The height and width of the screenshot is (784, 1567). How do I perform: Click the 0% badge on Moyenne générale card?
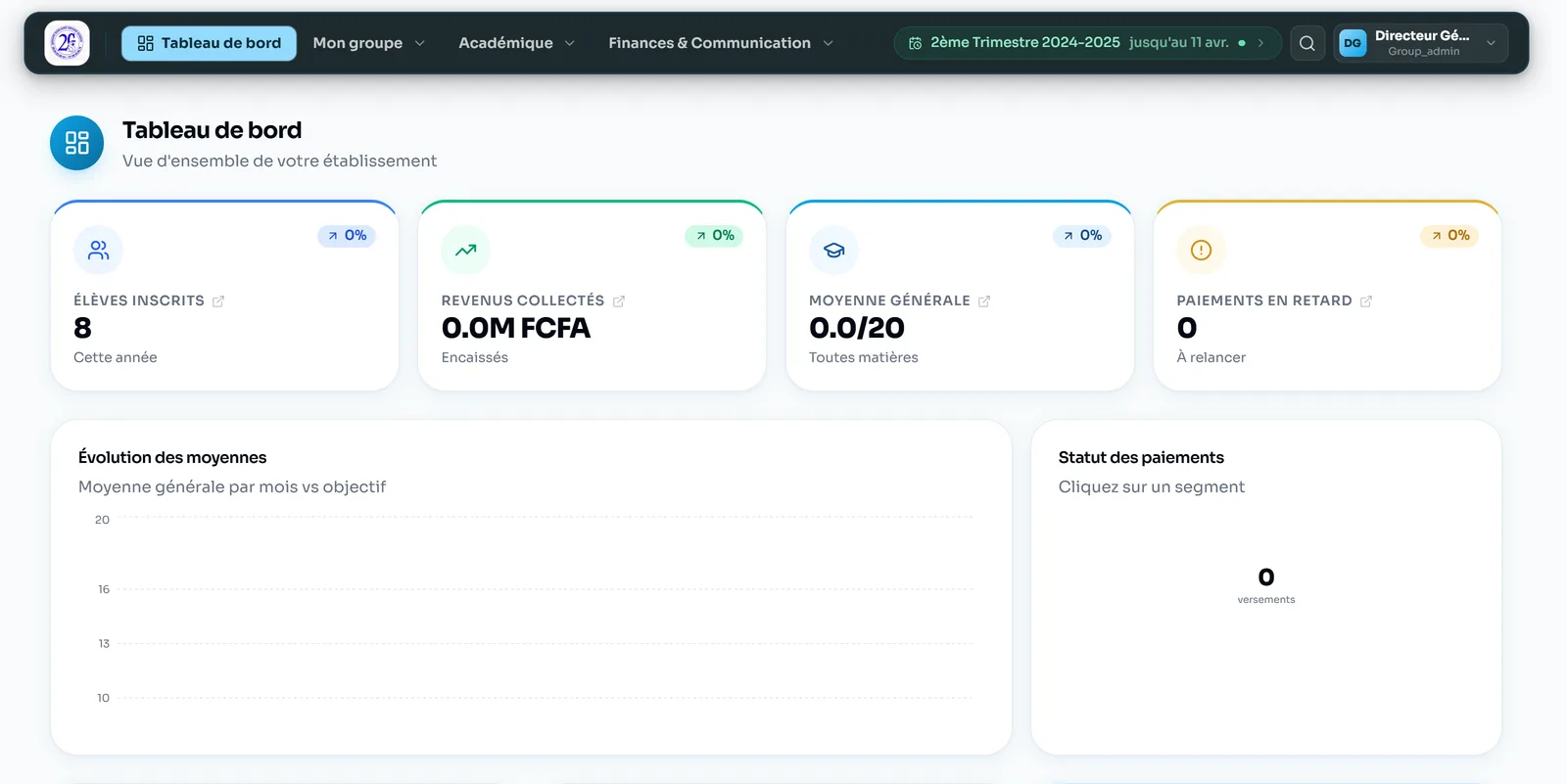click(x=1082, y=236)
